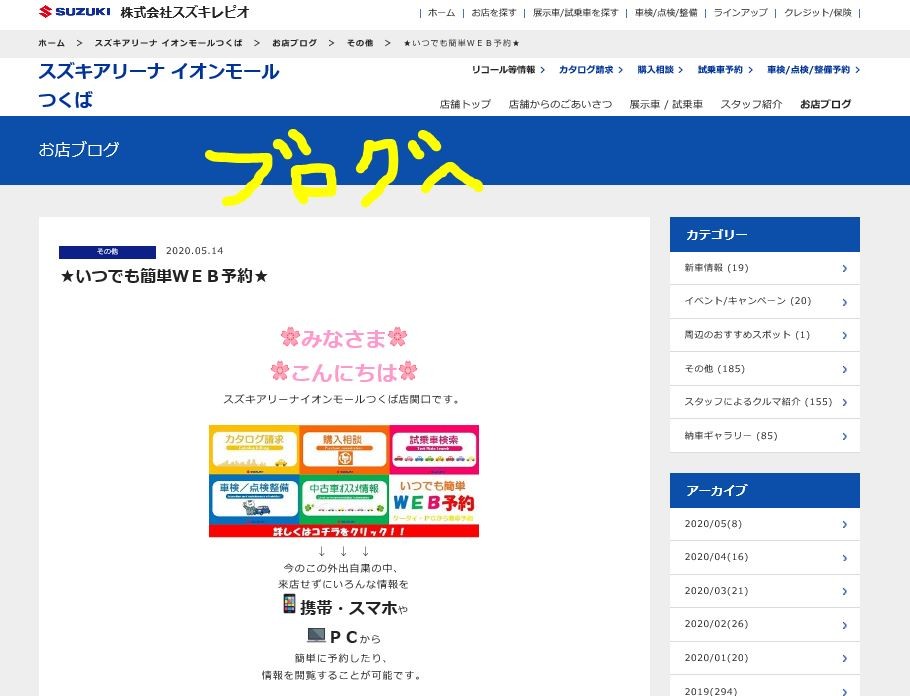Click 試乗車検索 tile in banner image
This screenshot has height=696, width=910.
pyautogui.click(x=434, y=450)
